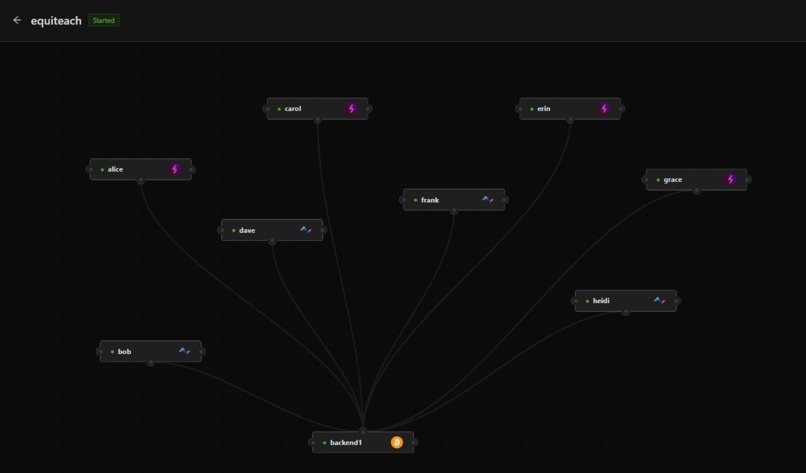806x473 pixels.
Task: Click the right port of erin node
Action: 621,109
